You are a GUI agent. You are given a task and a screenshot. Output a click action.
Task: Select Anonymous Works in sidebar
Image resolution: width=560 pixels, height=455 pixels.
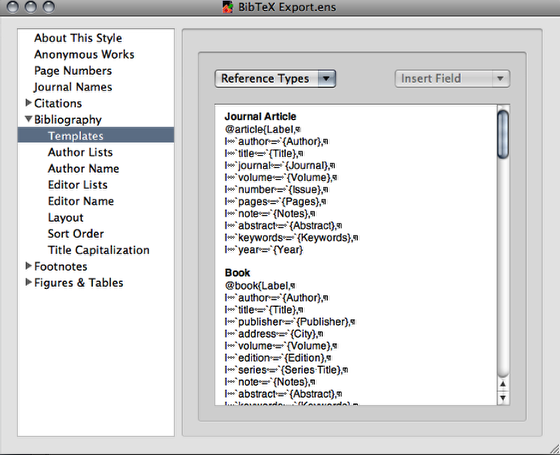click(x=84, y=54)
